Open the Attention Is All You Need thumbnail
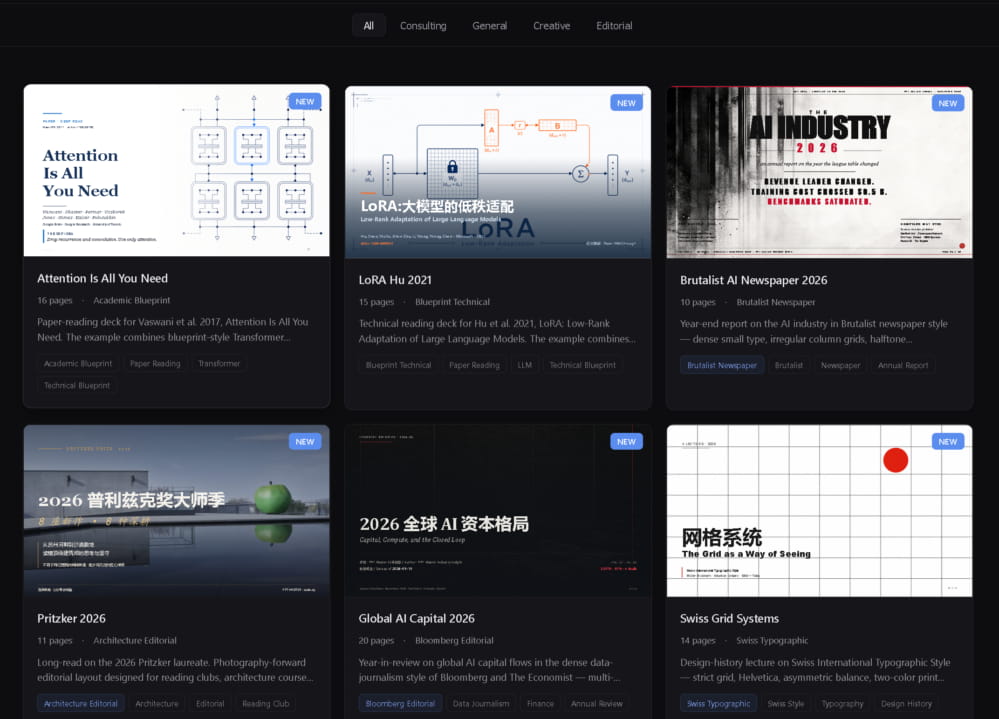Image resolution: width=999 pixels, height=719 pixels. pos(176,171)
